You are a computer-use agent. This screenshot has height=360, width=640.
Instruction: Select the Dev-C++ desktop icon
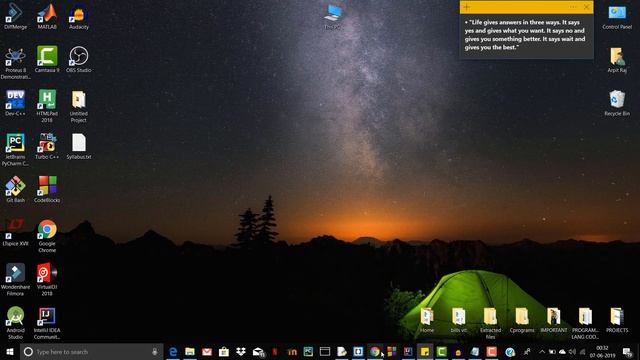(15, 103)
